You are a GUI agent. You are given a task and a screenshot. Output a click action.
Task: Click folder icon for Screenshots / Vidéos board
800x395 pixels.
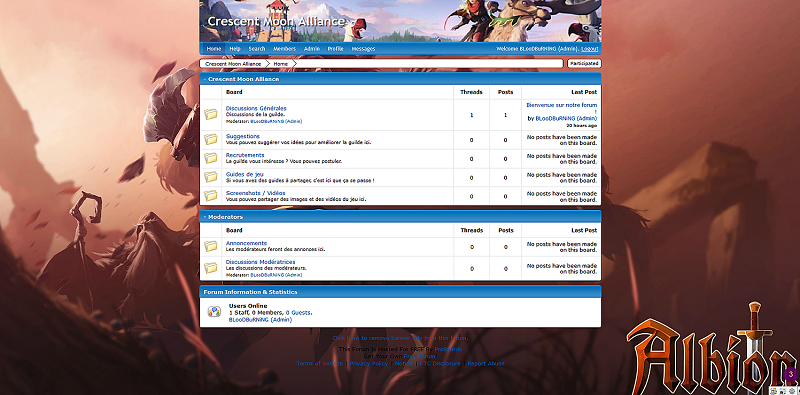click(x=211, y=195)
